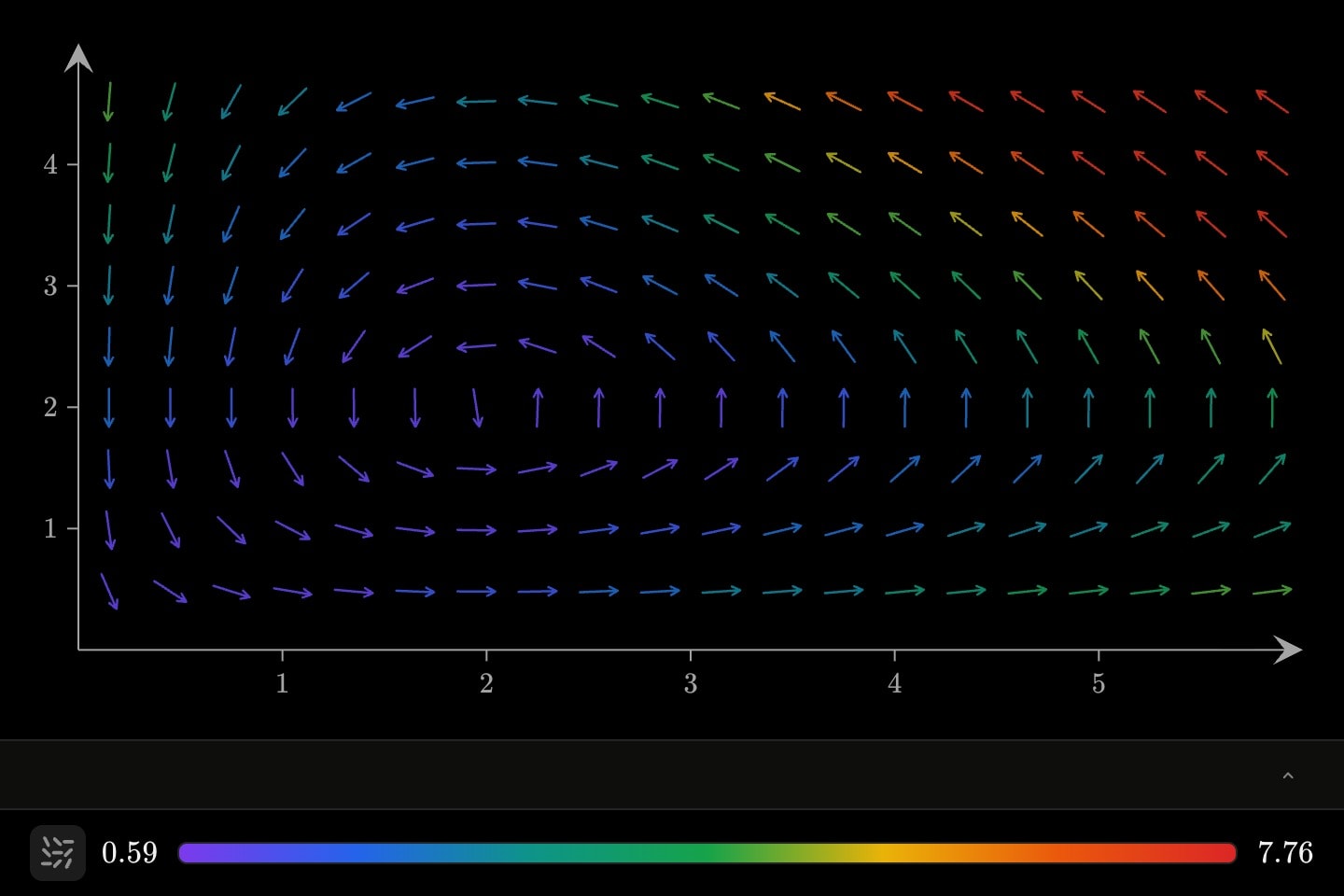Click the minimum value 0.59
Screen dimensions: 1344x896
(x=130, y=853)
